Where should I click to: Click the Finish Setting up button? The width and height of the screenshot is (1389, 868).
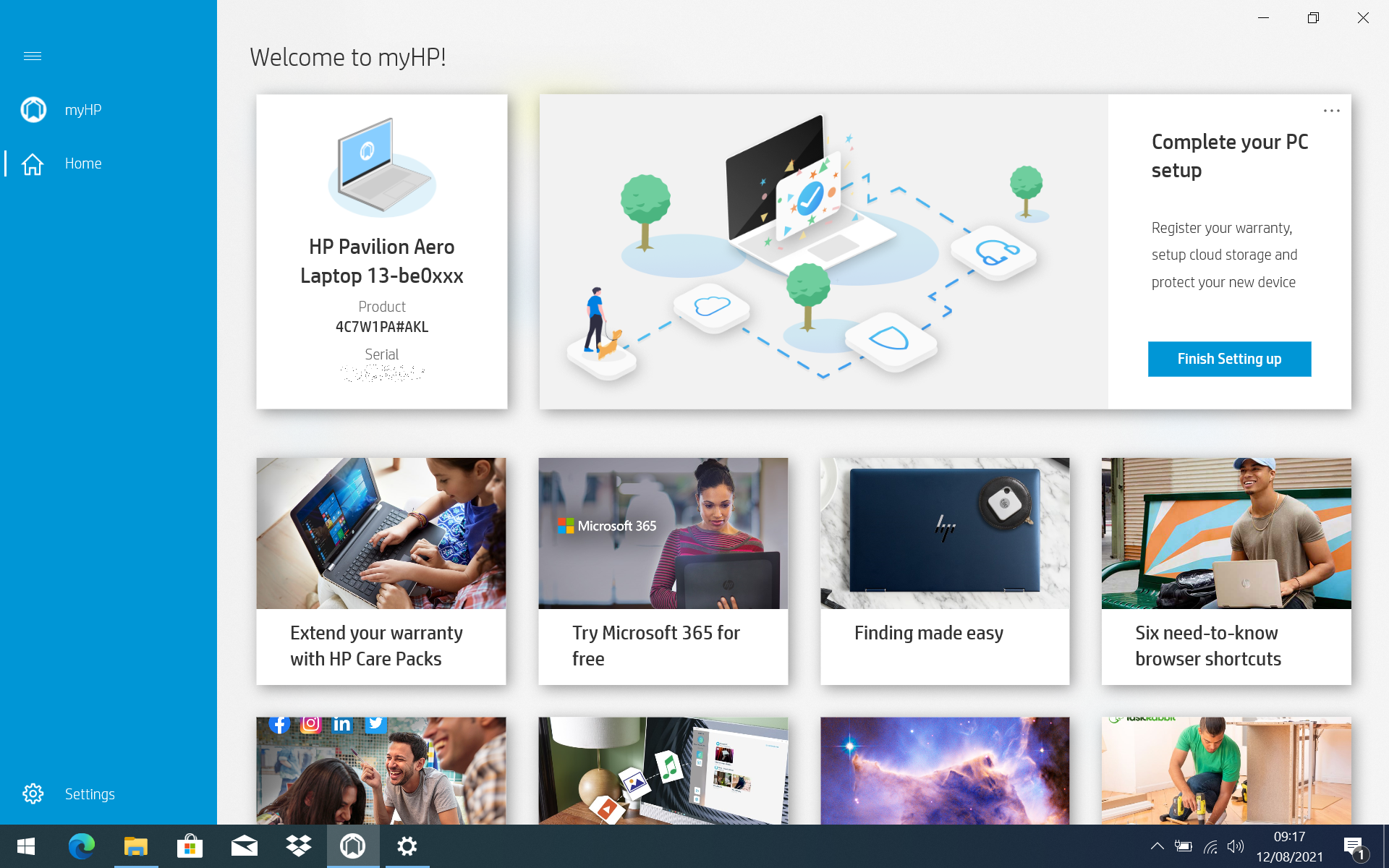[1229, 359]
